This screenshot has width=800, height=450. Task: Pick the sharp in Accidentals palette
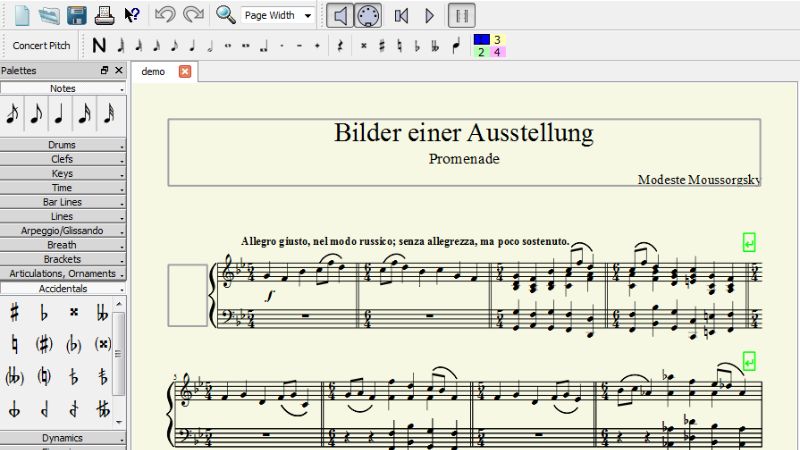tap(15, 312)
